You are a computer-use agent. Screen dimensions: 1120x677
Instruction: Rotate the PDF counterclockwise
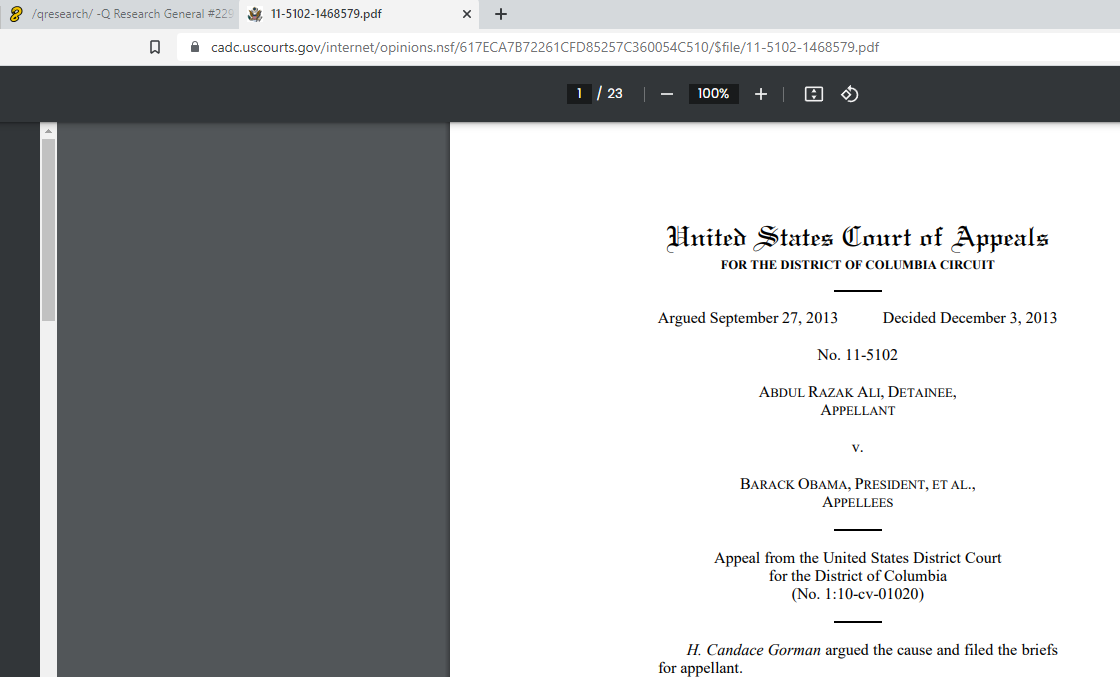(x=849, y=94)
